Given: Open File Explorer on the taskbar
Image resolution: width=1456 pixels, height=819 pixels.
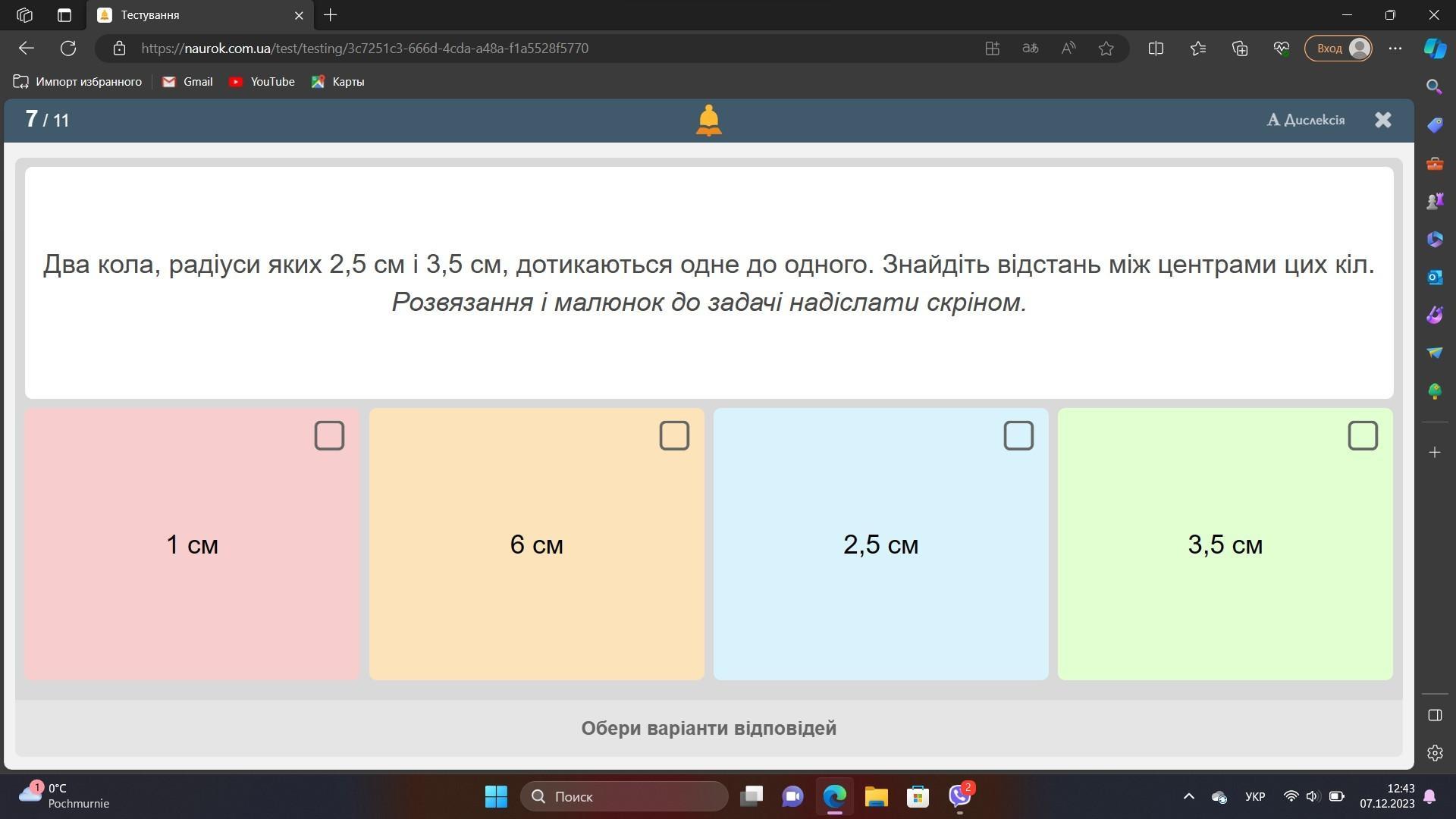Looking at the screenshot, I should (876, 796).
